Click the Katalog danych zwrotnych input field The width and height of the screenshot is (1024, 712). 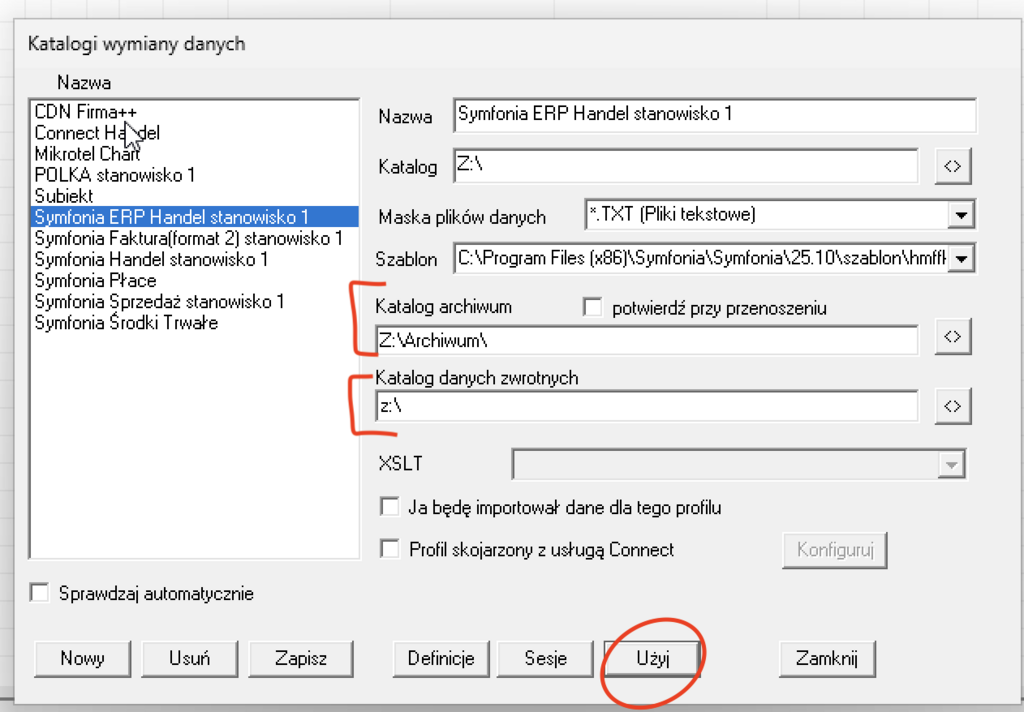pyautogui.click(x=647, y=406)
